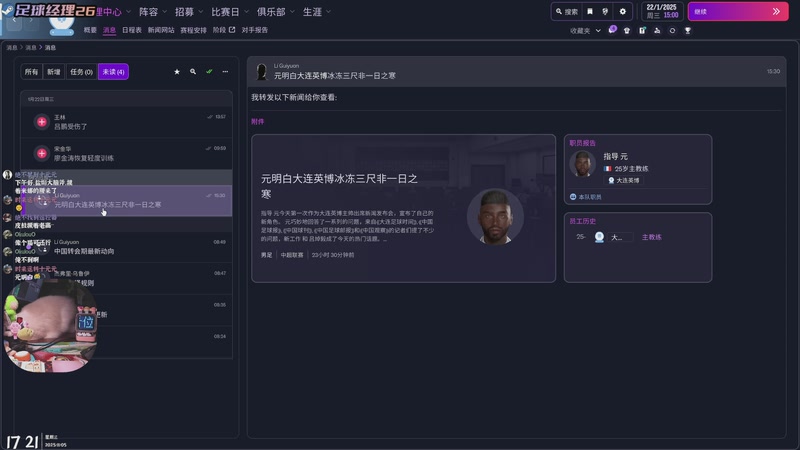Click the 中超联赛 tag on news card
800x450 pixels.
292,255
